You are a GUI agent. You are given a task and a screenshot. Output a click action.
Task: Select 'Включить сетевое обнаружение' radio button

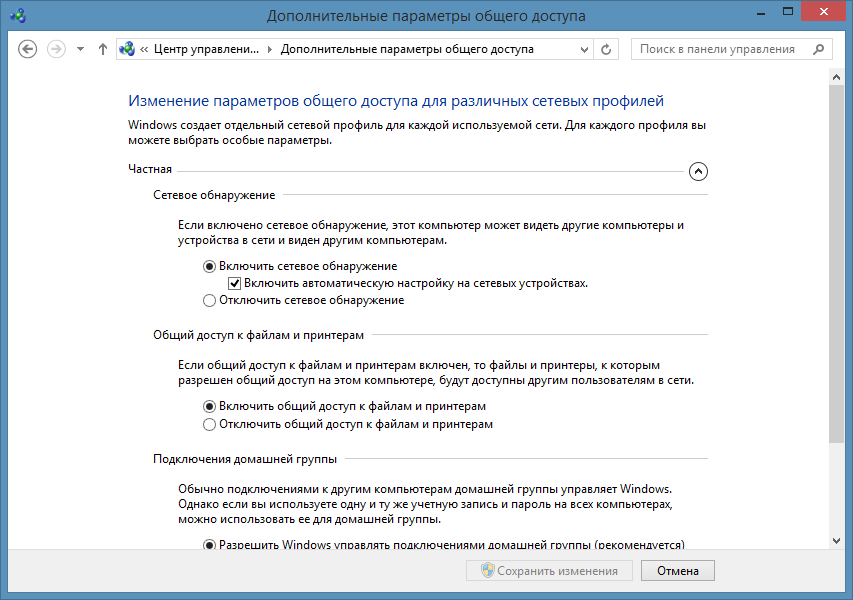(x=209, y=267)
